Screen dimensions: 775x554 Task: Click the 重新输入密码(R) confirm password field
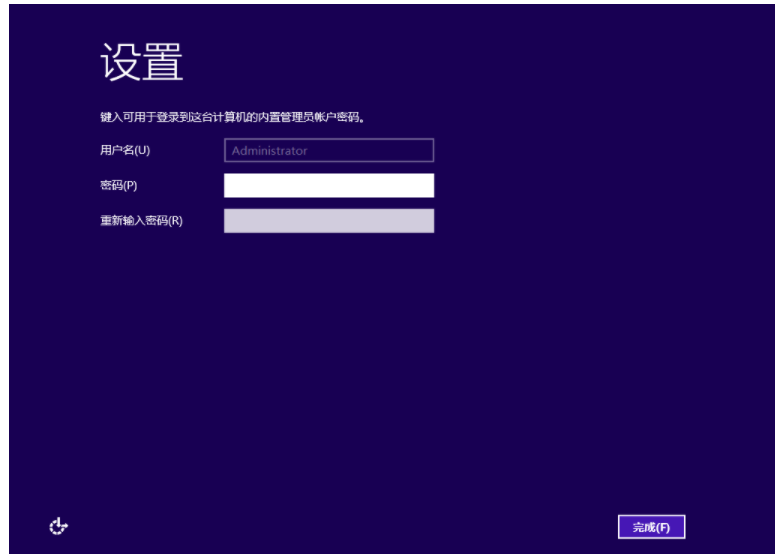click(329, 220)
